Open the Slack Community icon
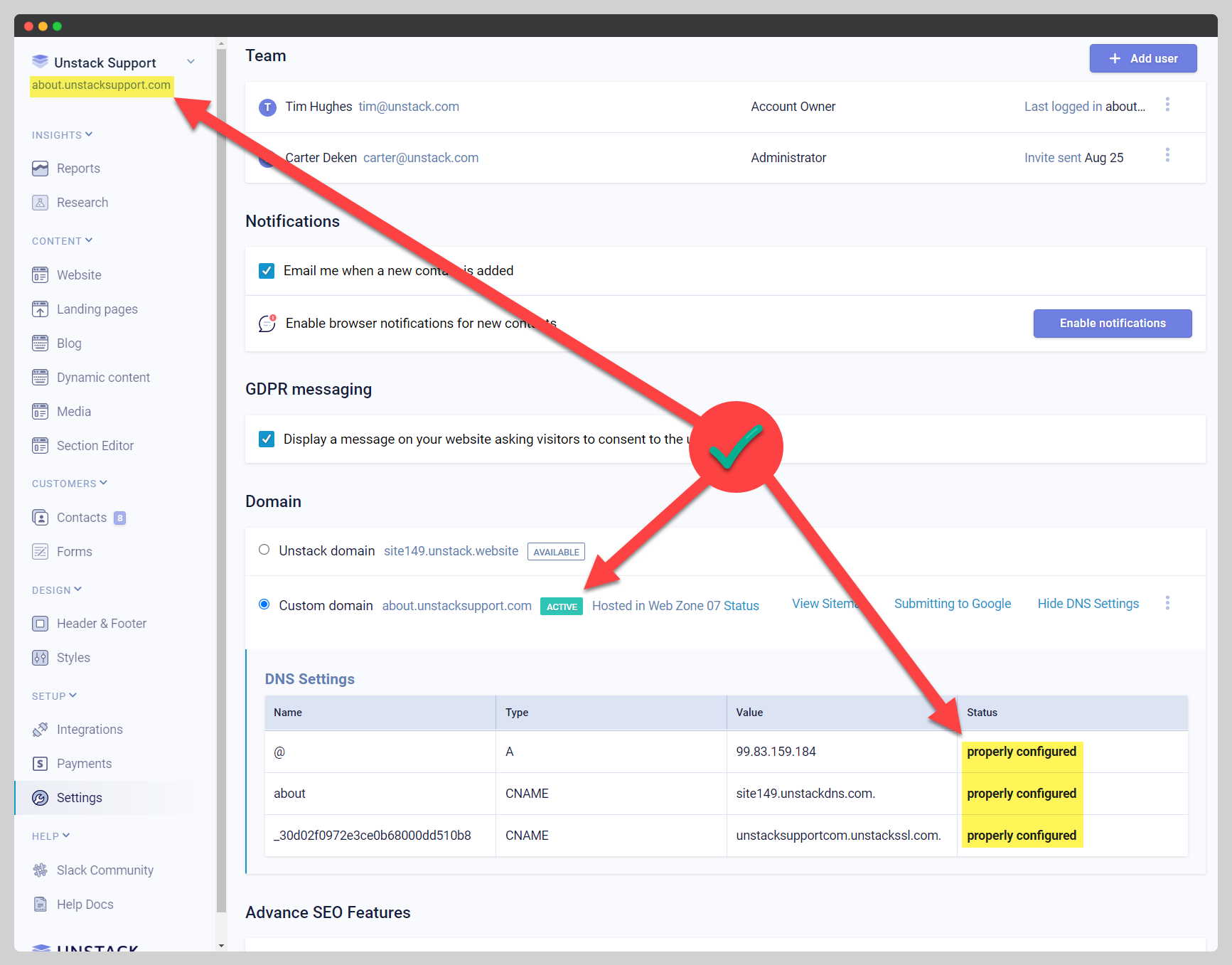 [x=41, y=870]
